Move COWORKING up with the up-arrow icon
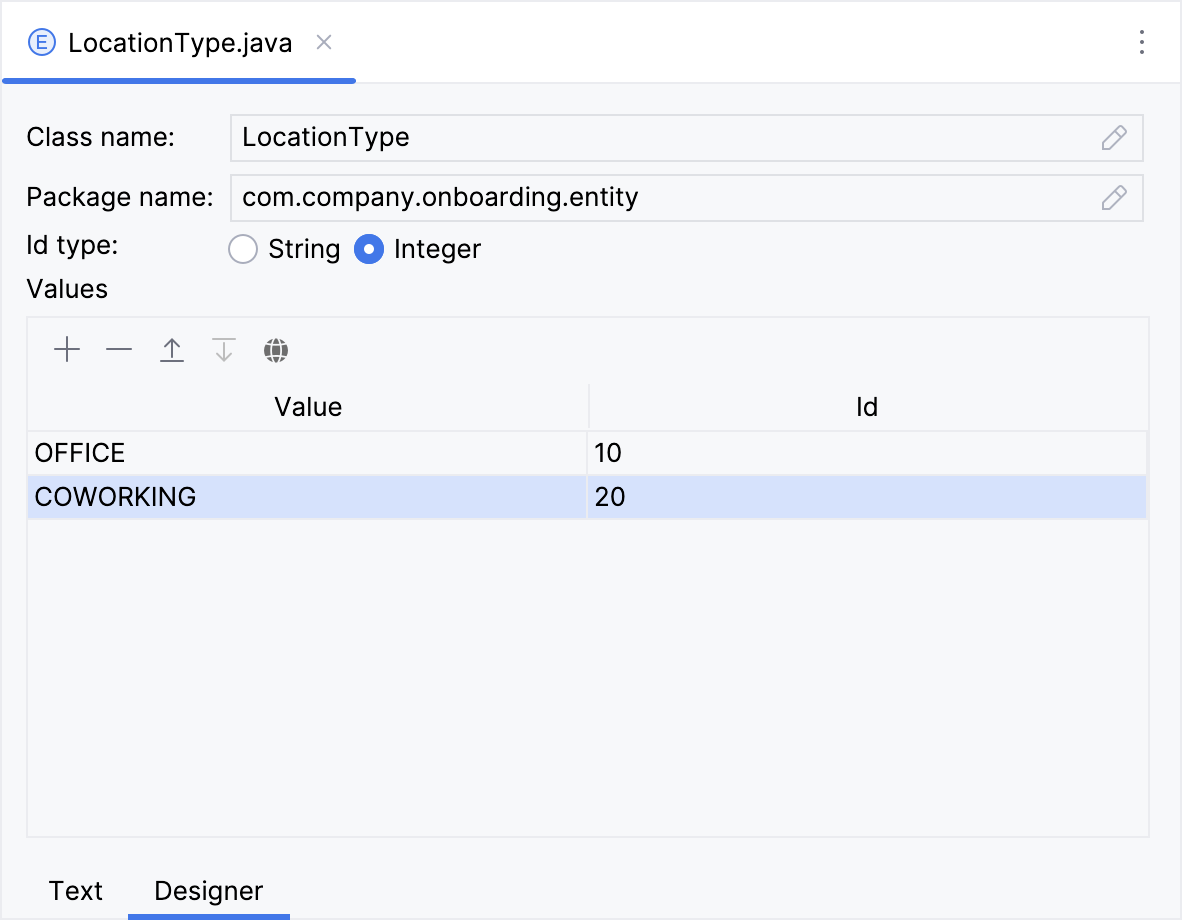This screenshot has height=920, width=1182. coord(171,350)
